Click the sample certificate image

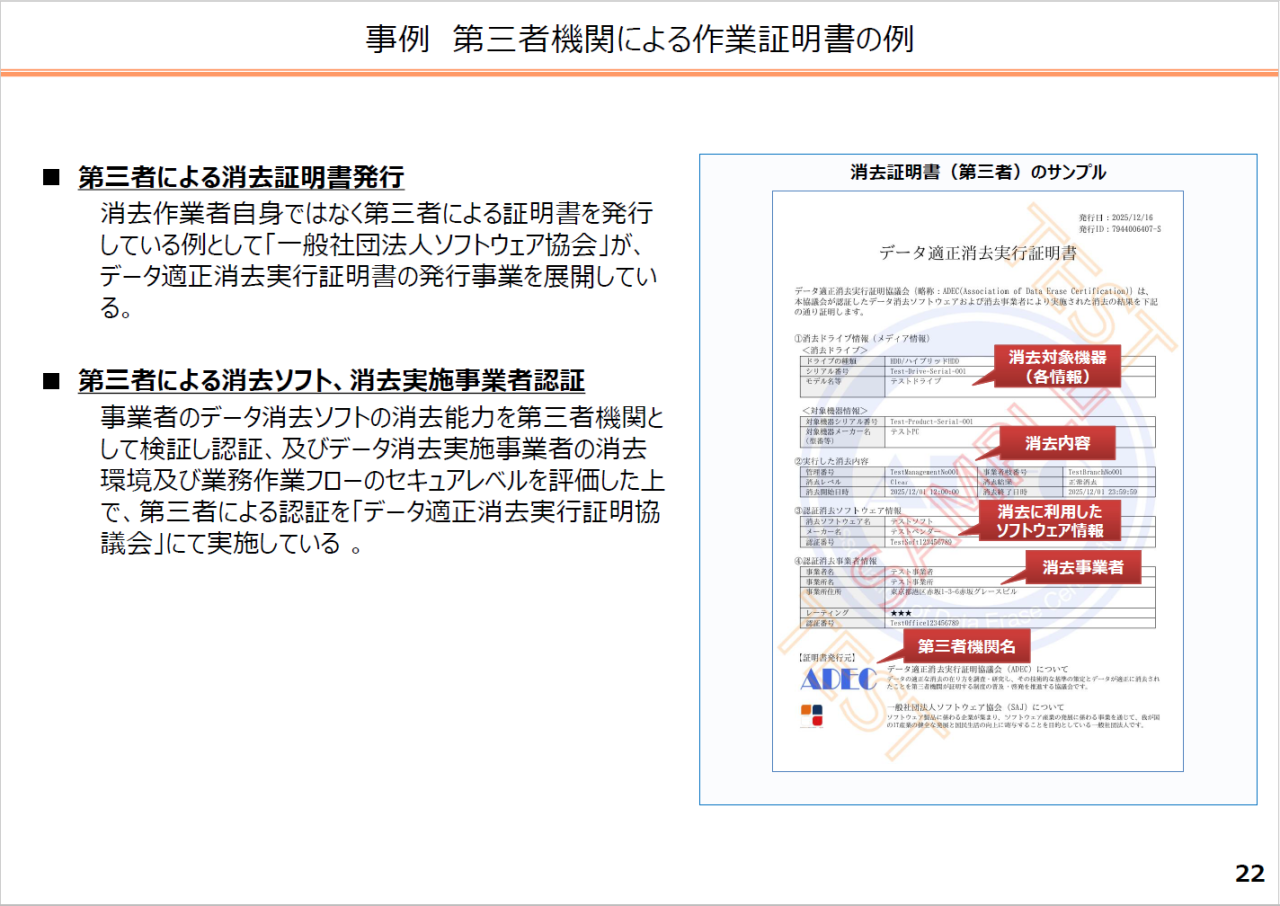tap(978, 481)
